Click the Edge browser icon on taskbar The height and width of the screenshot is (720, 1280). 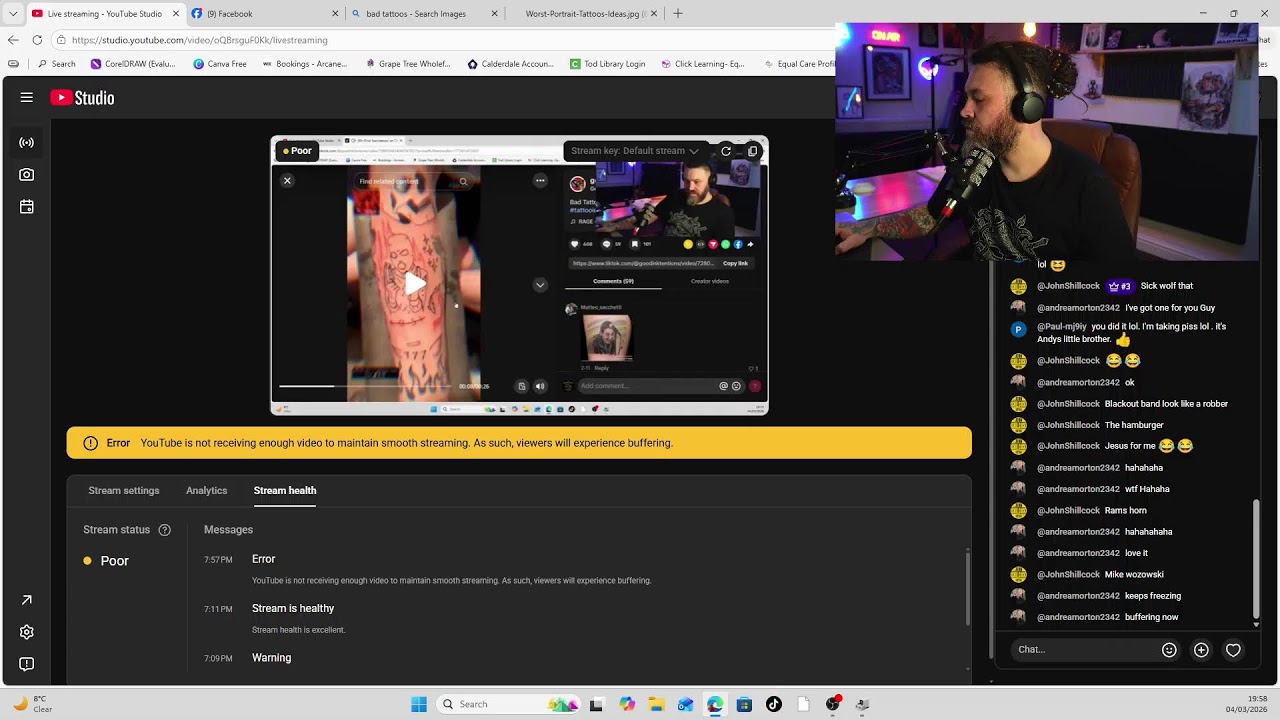click(715, 704)
